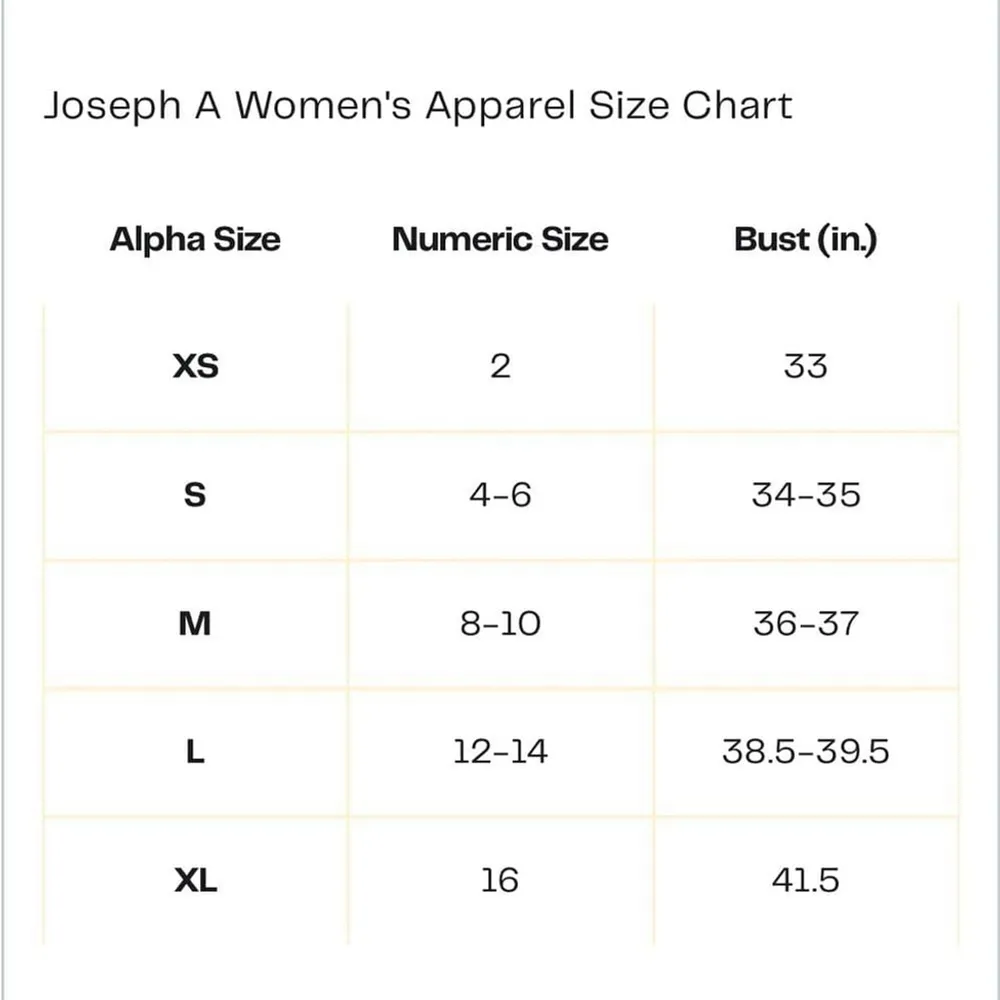Select numeric size 2 cell
The height and width of the screenshot is (1000, 1000).
coord(500,366)
